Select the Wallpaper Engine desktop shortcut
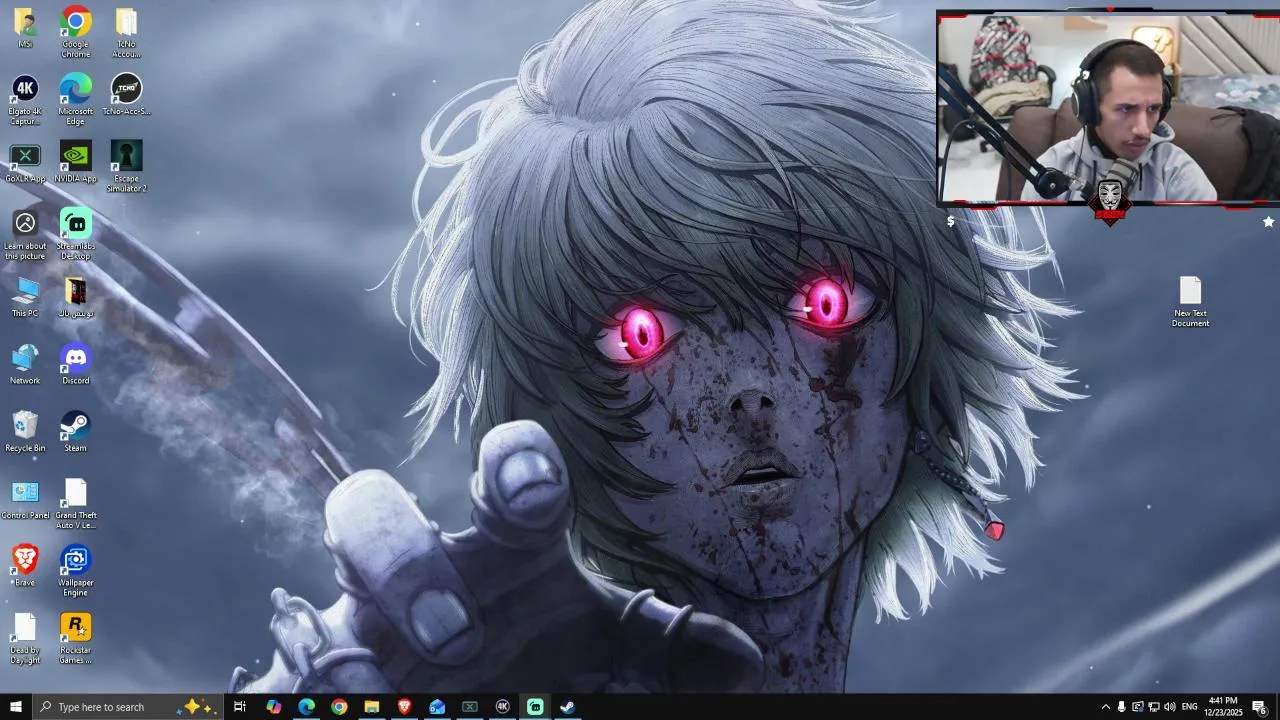The image size is (1280, 720). 75,570
